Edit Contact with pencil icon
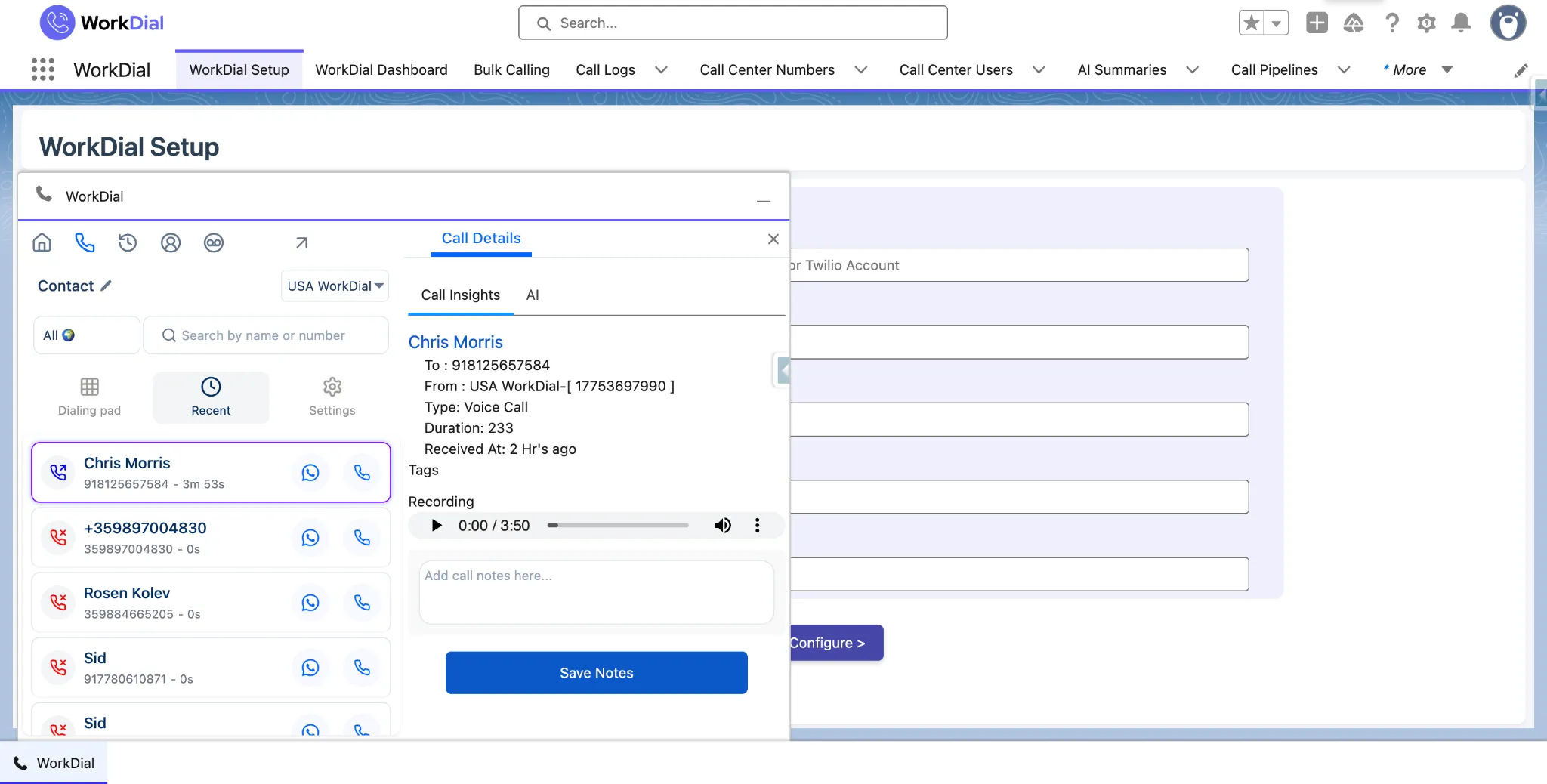Screen dimensions: 1547x784 (x=107, y=286)
